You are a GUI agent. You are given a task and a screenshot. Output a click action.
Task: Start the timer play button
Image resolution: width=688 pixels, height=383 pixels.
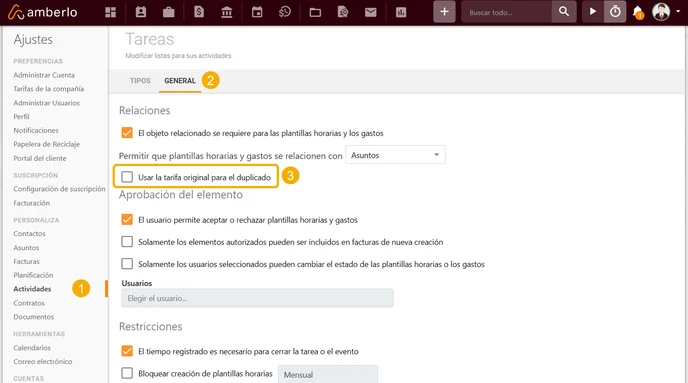click(593, 12)
